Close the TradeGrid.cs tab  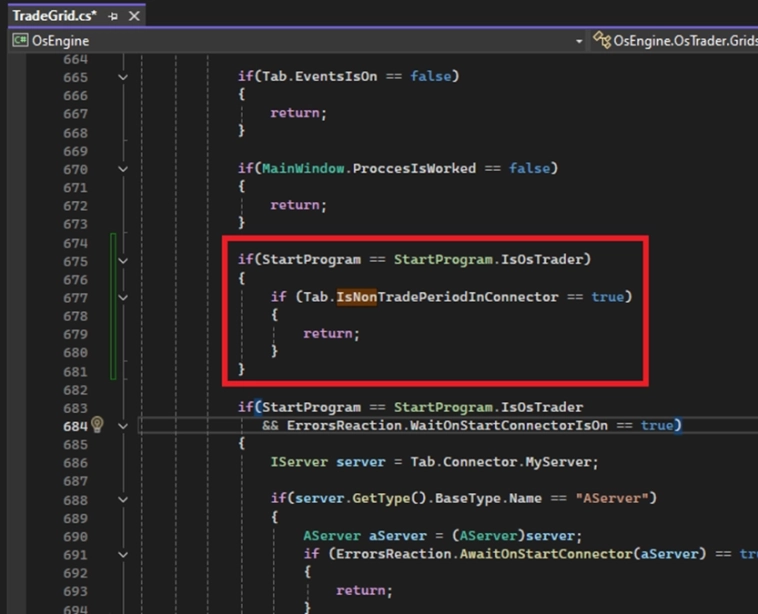tap(134, 16)
